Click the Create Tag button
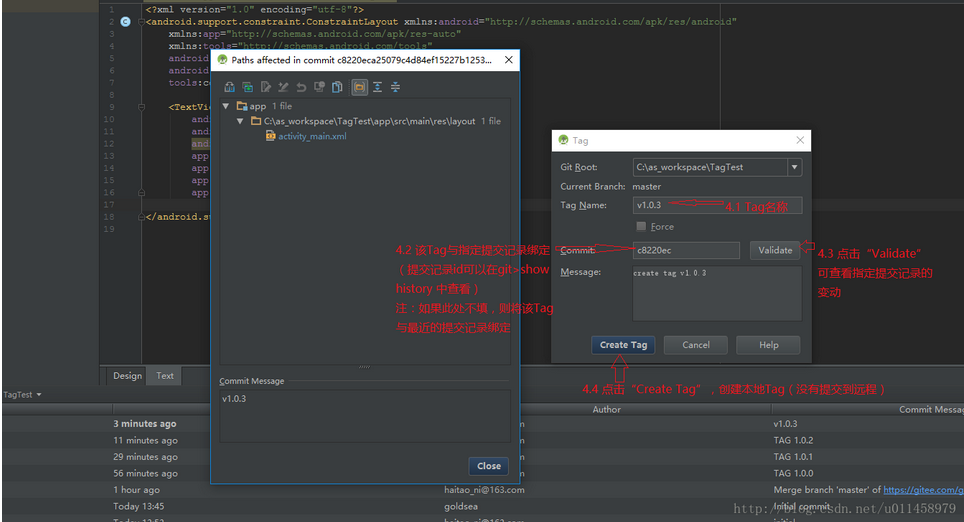Screen dimensions: 964x522 pyautogui.click(x=623, y=345)
